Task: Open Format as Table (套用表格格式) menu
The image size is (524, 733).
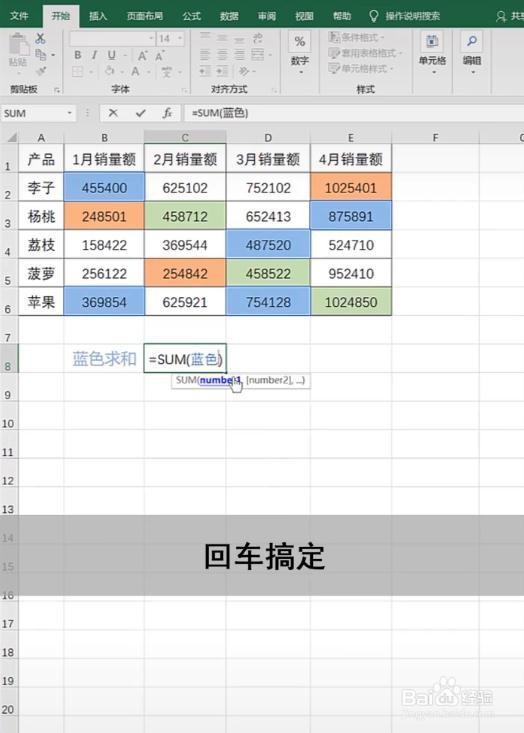Action: pos(365,53)
